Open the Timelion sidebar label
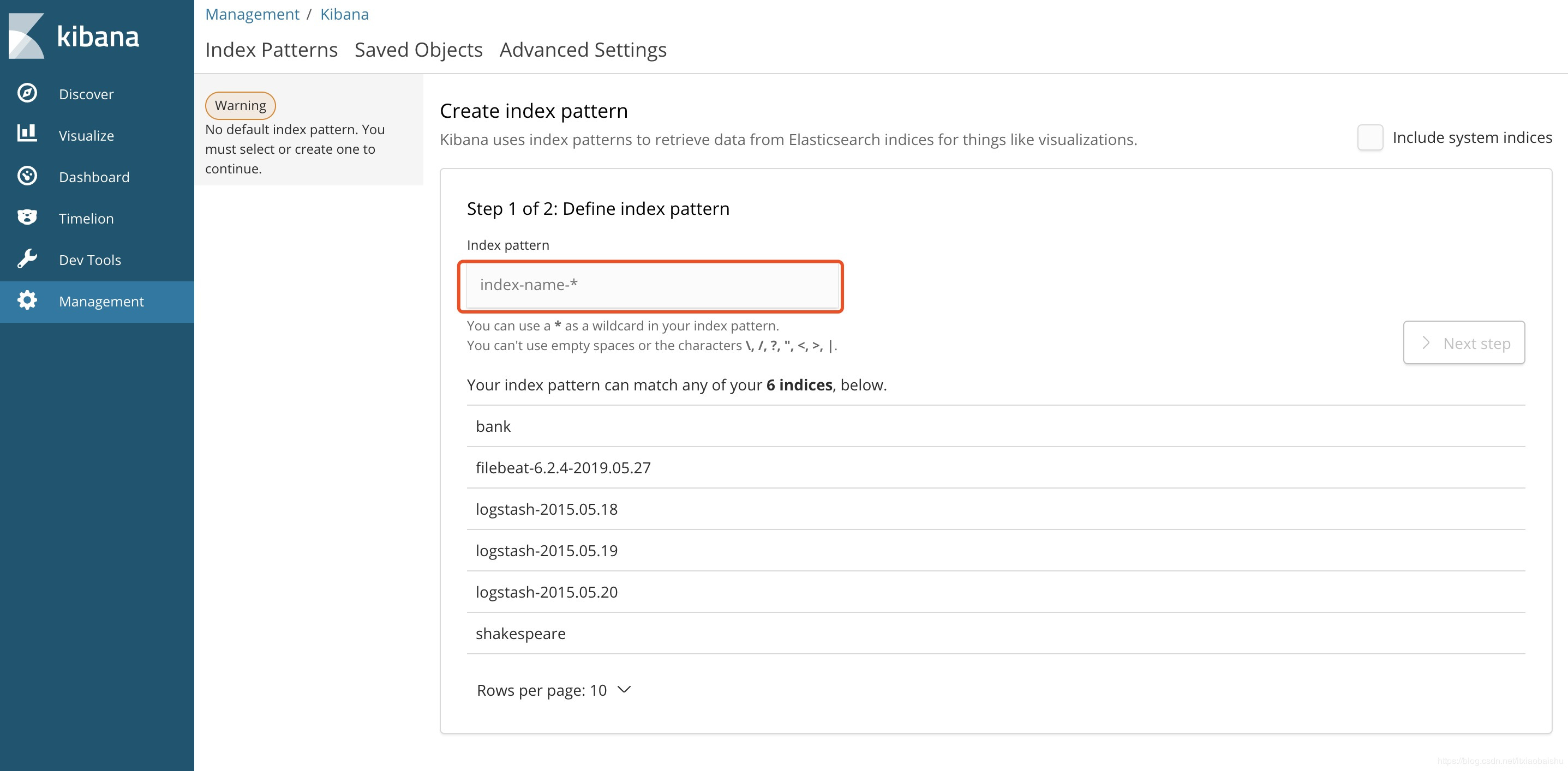Viewport: 1568px width, 771px height. coord(86,219)
